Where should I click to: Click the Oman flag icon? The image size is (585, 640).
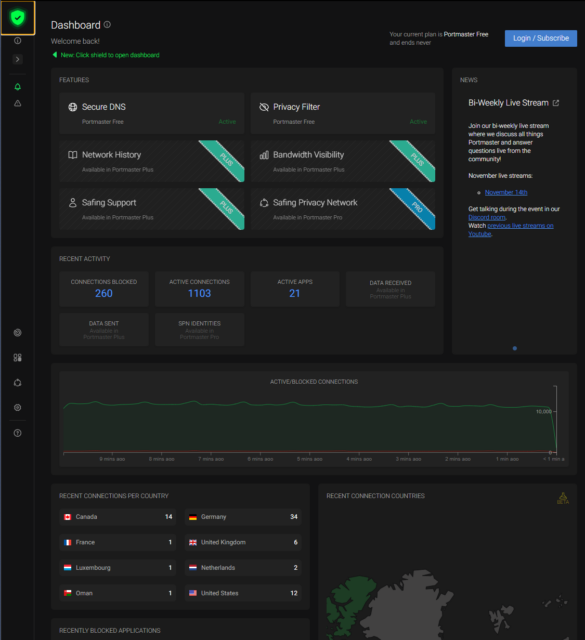(x=68, y=593)
